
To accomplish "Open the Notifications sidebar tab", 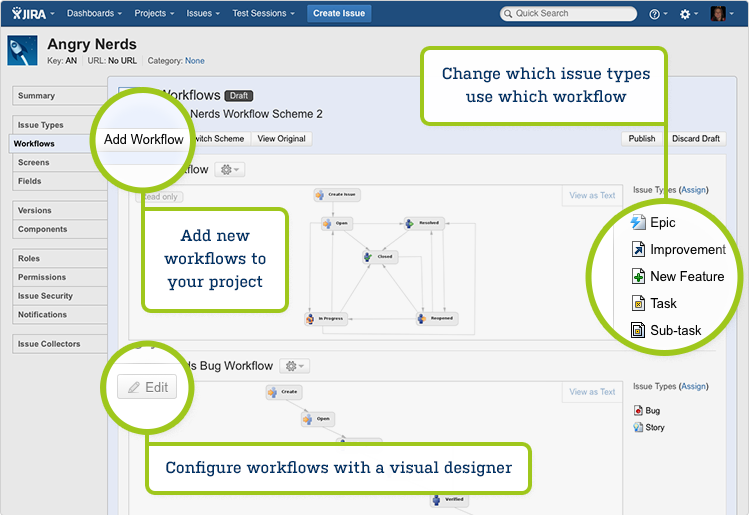I will (60, 314).
